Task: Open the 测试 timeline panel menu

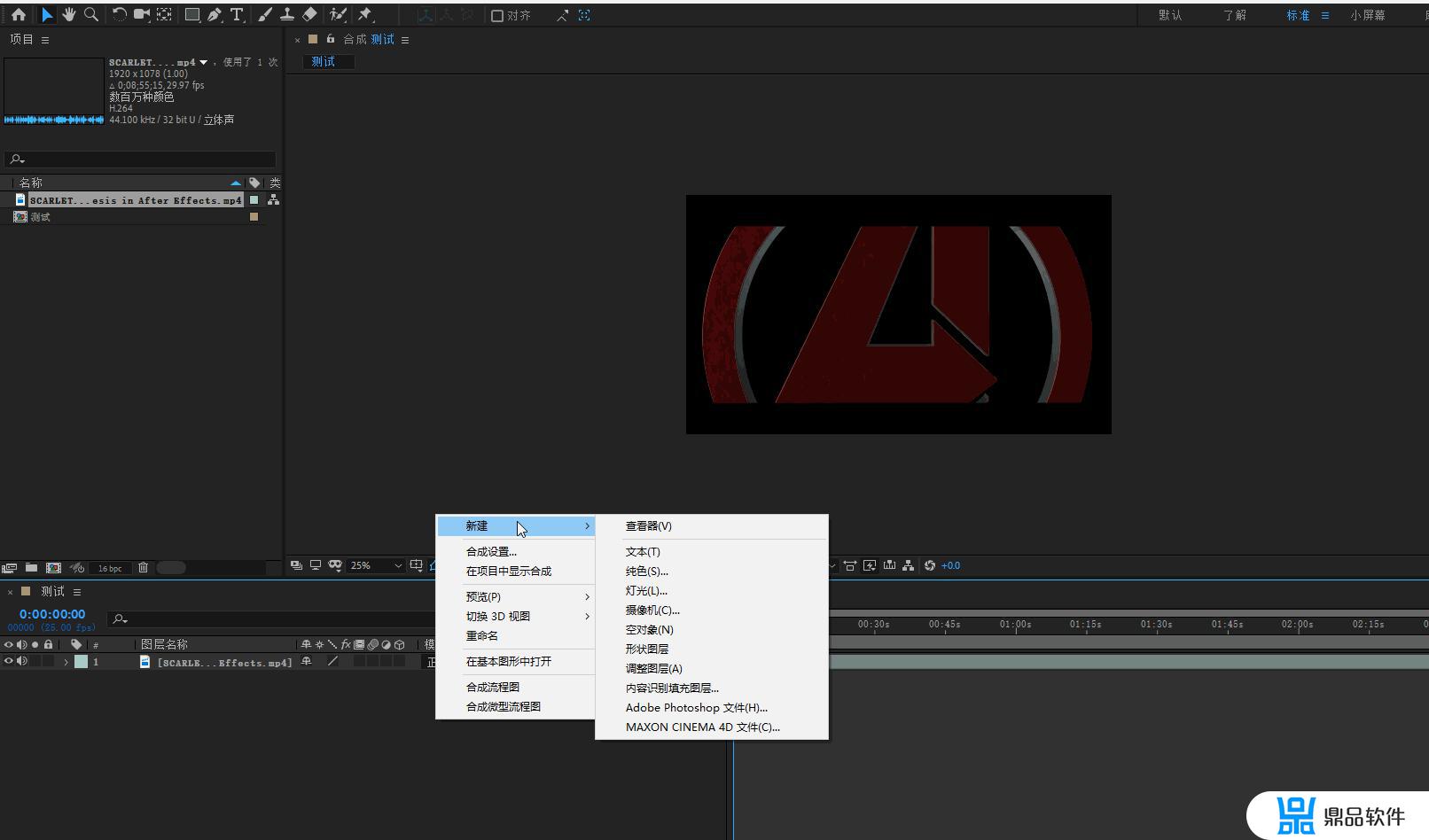Action: coord(77,592)
